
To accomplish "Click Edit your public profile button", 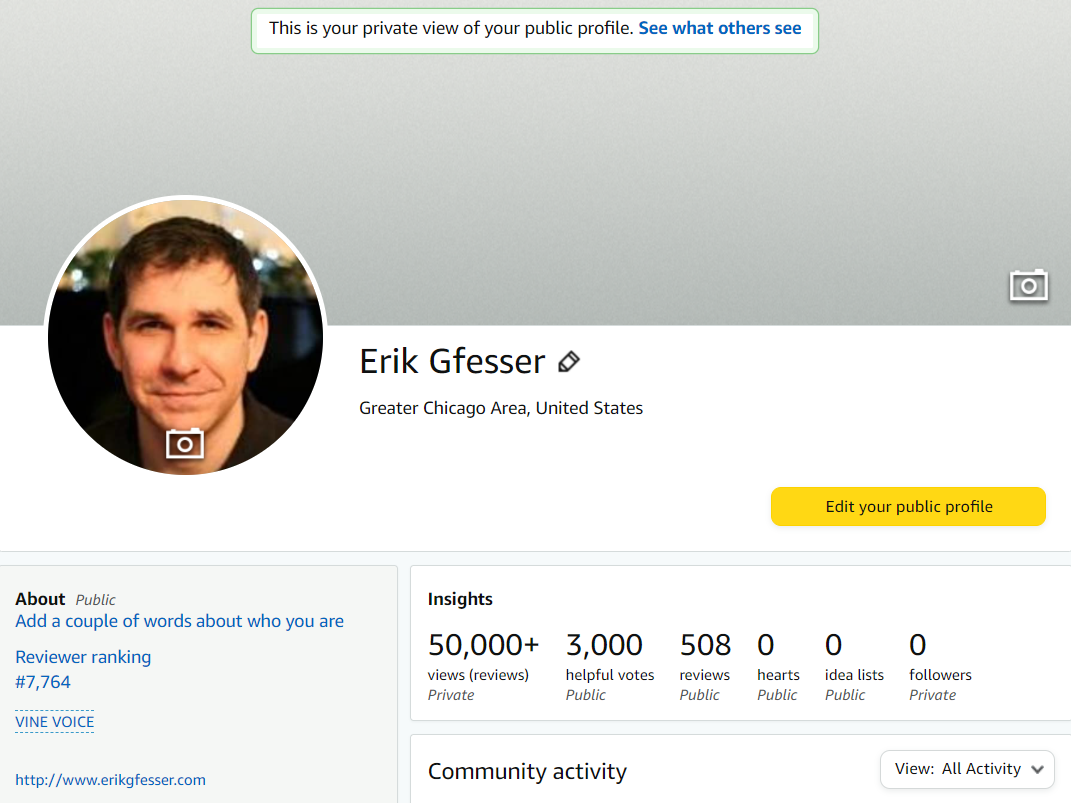I will click(908, 506).
